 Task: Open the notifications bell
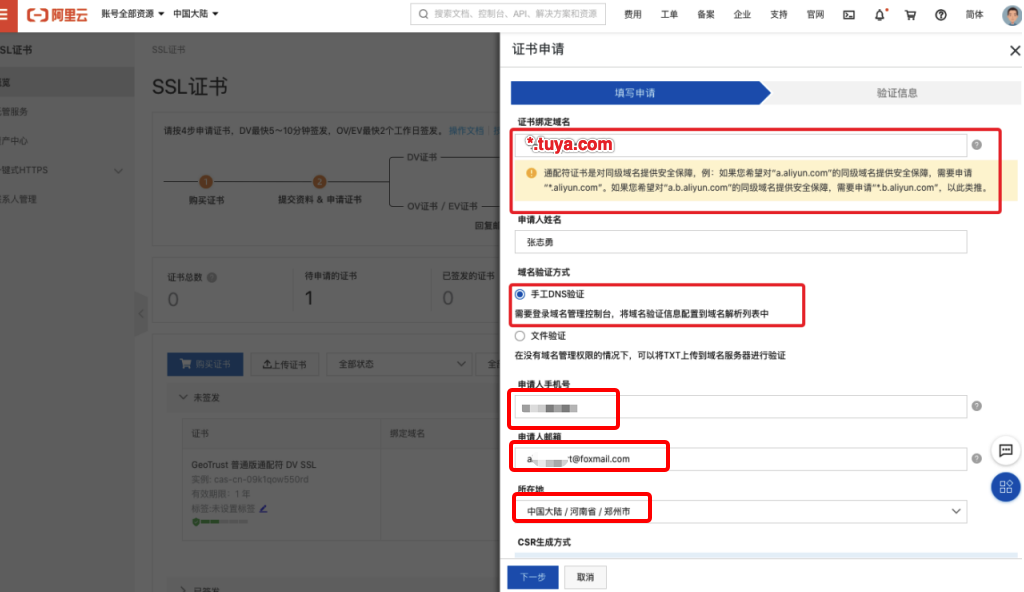[880, 14]
